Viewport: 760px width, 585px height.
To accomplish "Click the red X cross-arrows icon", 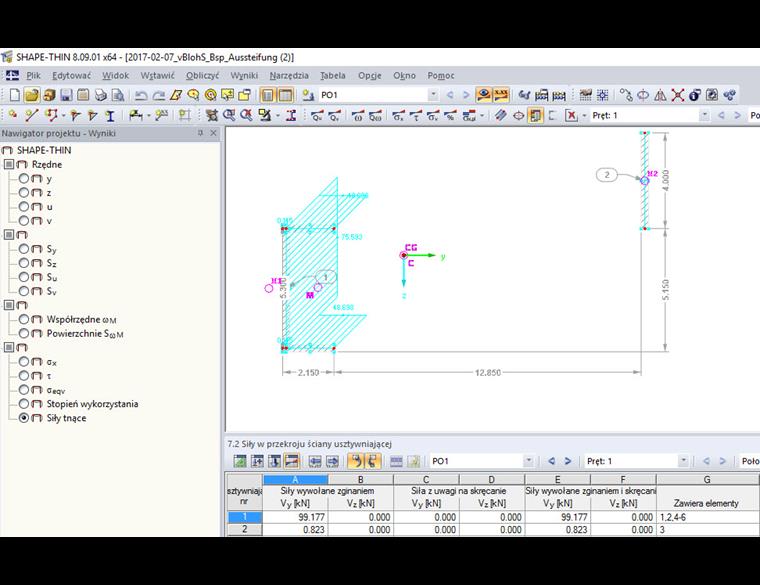I will tap(678, 95).
